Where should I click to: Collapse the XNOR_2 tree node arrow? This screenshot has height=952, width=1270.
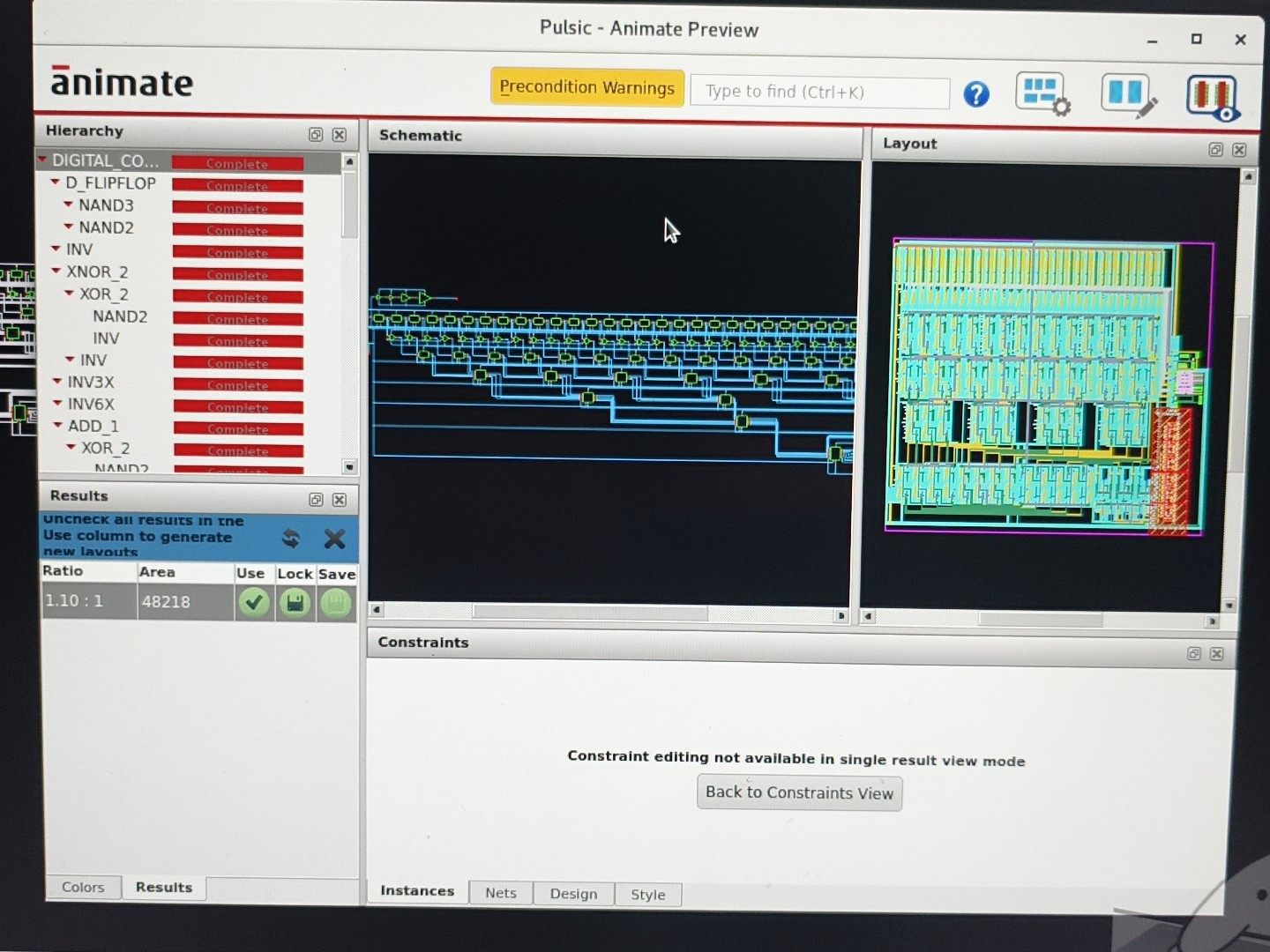(x=56, y=271)
